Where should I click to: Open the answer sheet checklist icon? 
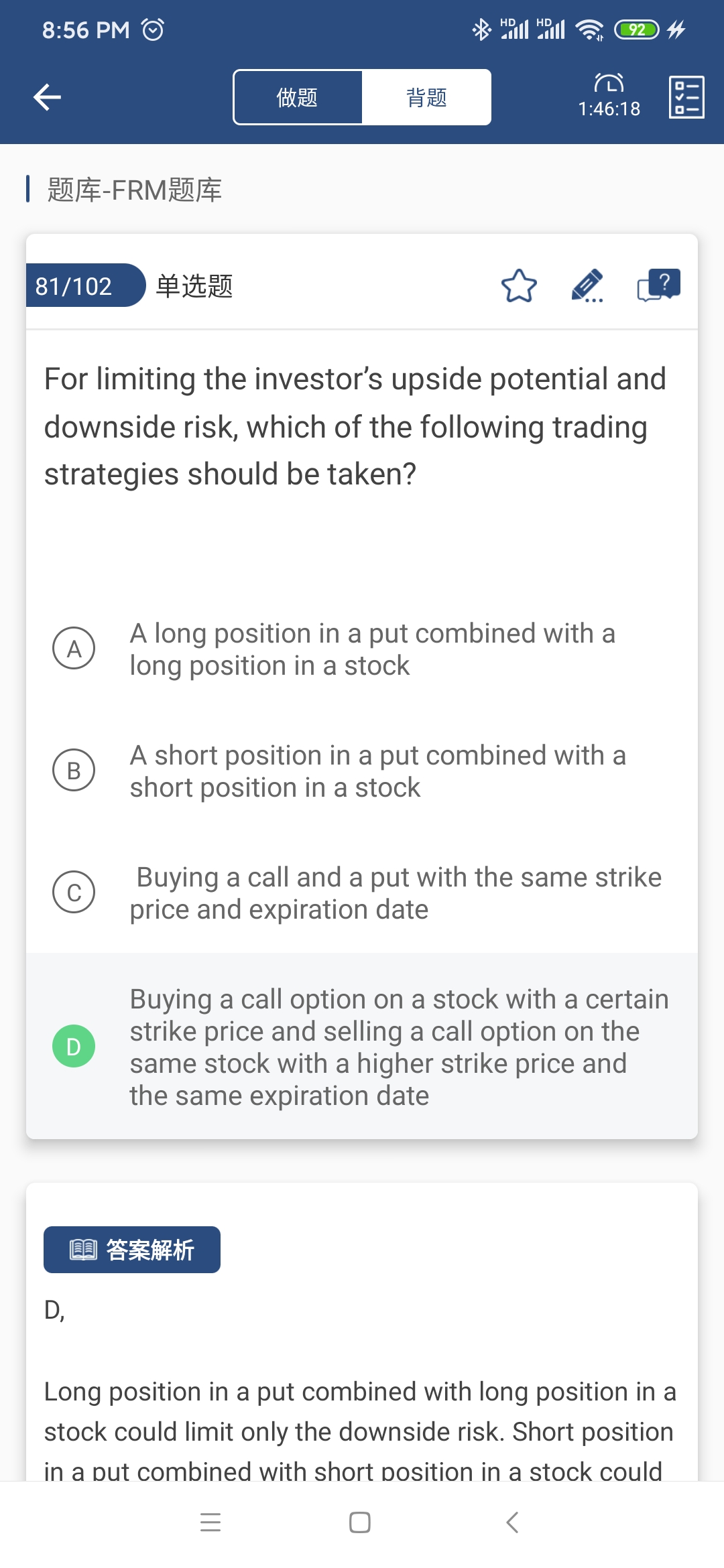pos(686,97)
